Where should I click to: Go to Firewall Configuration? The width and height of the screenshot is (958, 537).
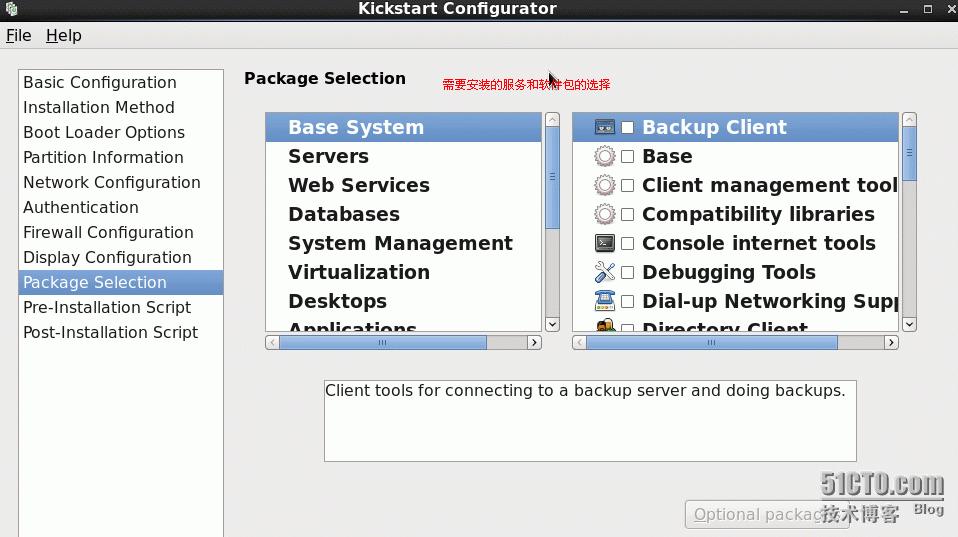pyautogui.click(x=121, y=233)
